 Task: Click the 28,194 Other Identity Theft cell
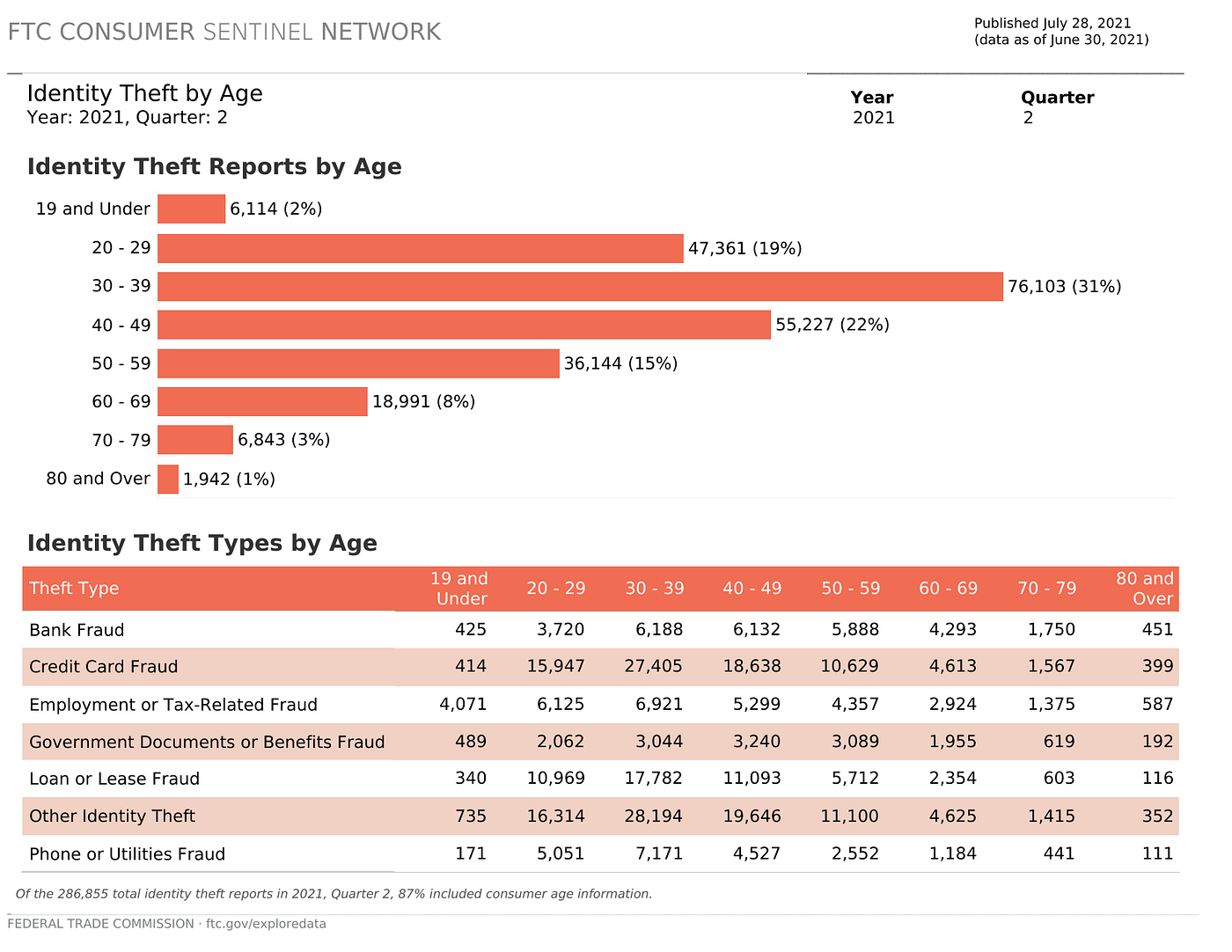point(654,817)
